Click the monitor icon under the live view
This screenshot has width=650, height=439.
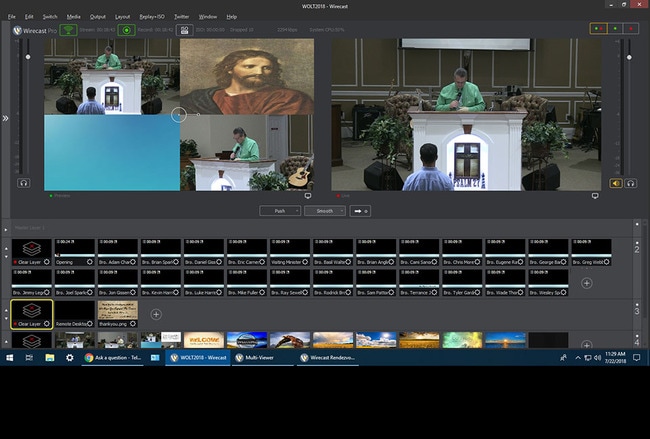(594, 196)
